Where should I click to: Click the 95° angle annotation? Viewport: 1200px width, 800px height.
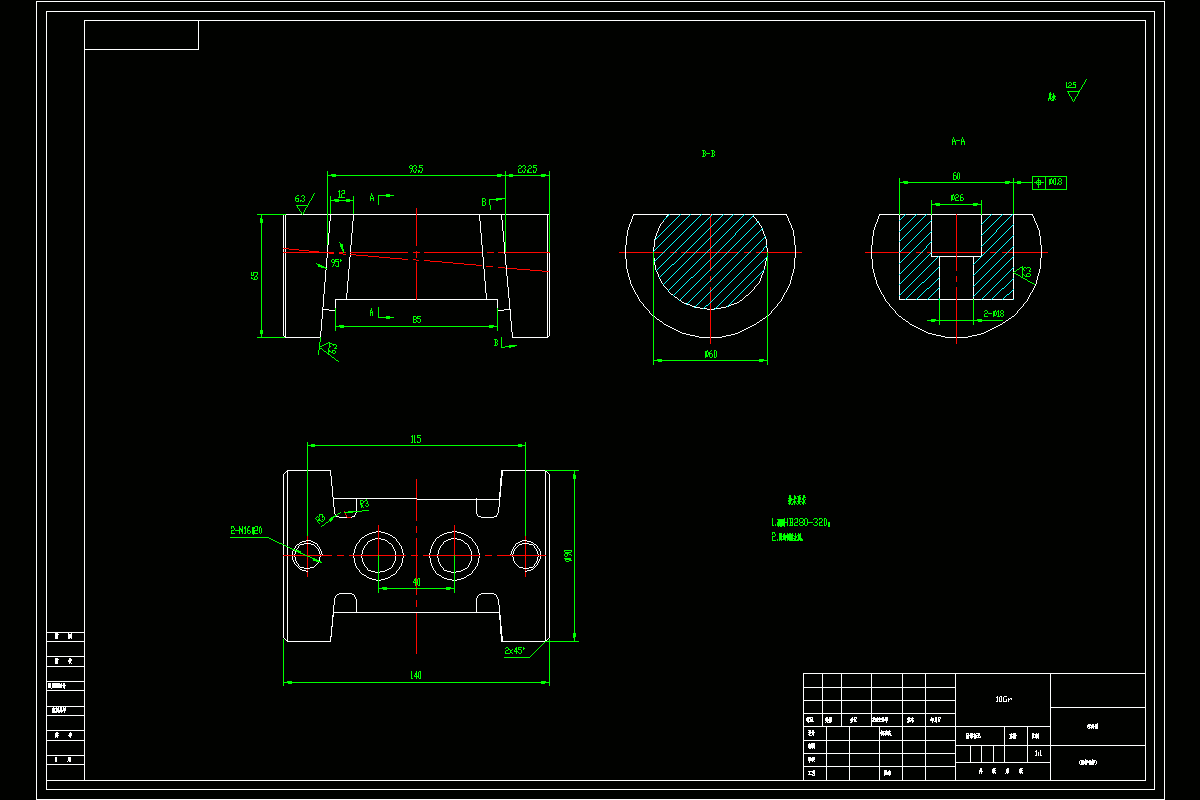tap(336, 264)
